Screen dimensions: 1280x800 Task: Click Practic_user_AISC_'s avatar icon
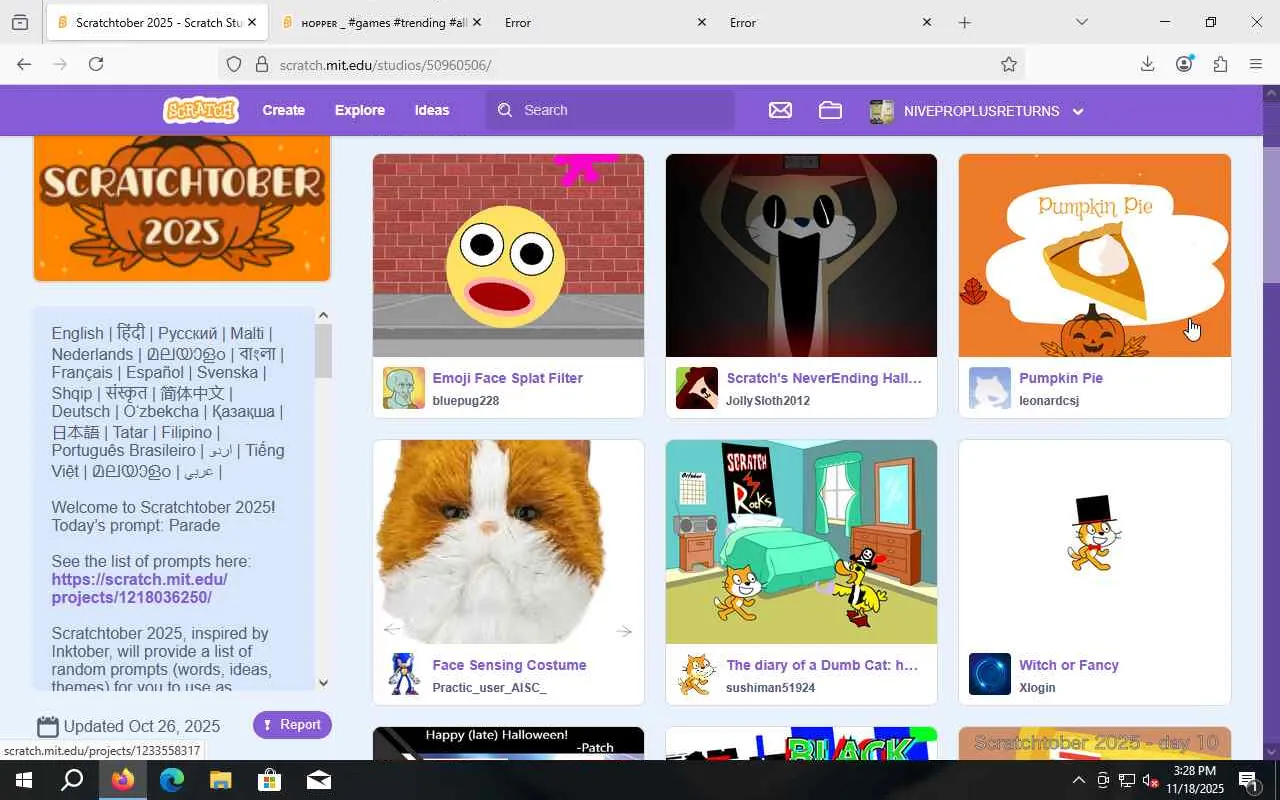point(404,674)
